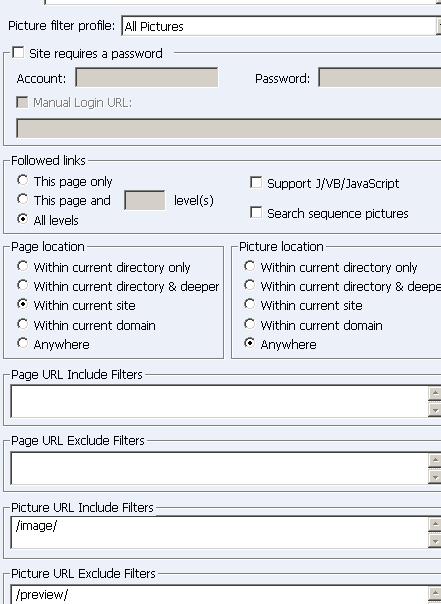This screenshot has height=604, width=441.
Task: Click the Page URL Include Filters box
Action: [x=220, y=401]
